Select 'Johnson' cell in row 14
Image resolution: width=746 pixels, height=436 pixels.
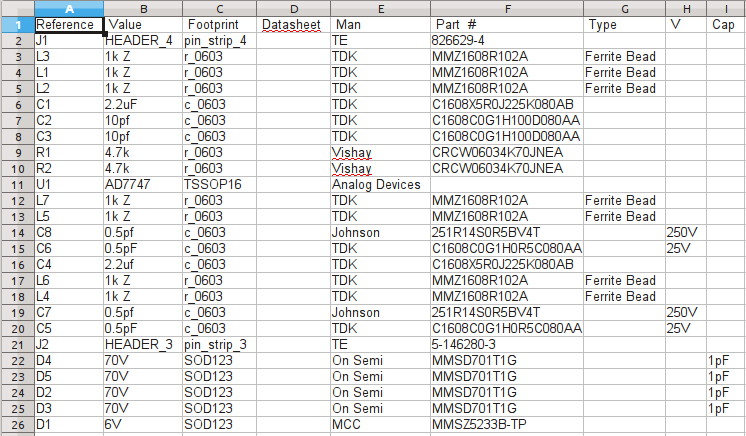(x=381, y=233)
